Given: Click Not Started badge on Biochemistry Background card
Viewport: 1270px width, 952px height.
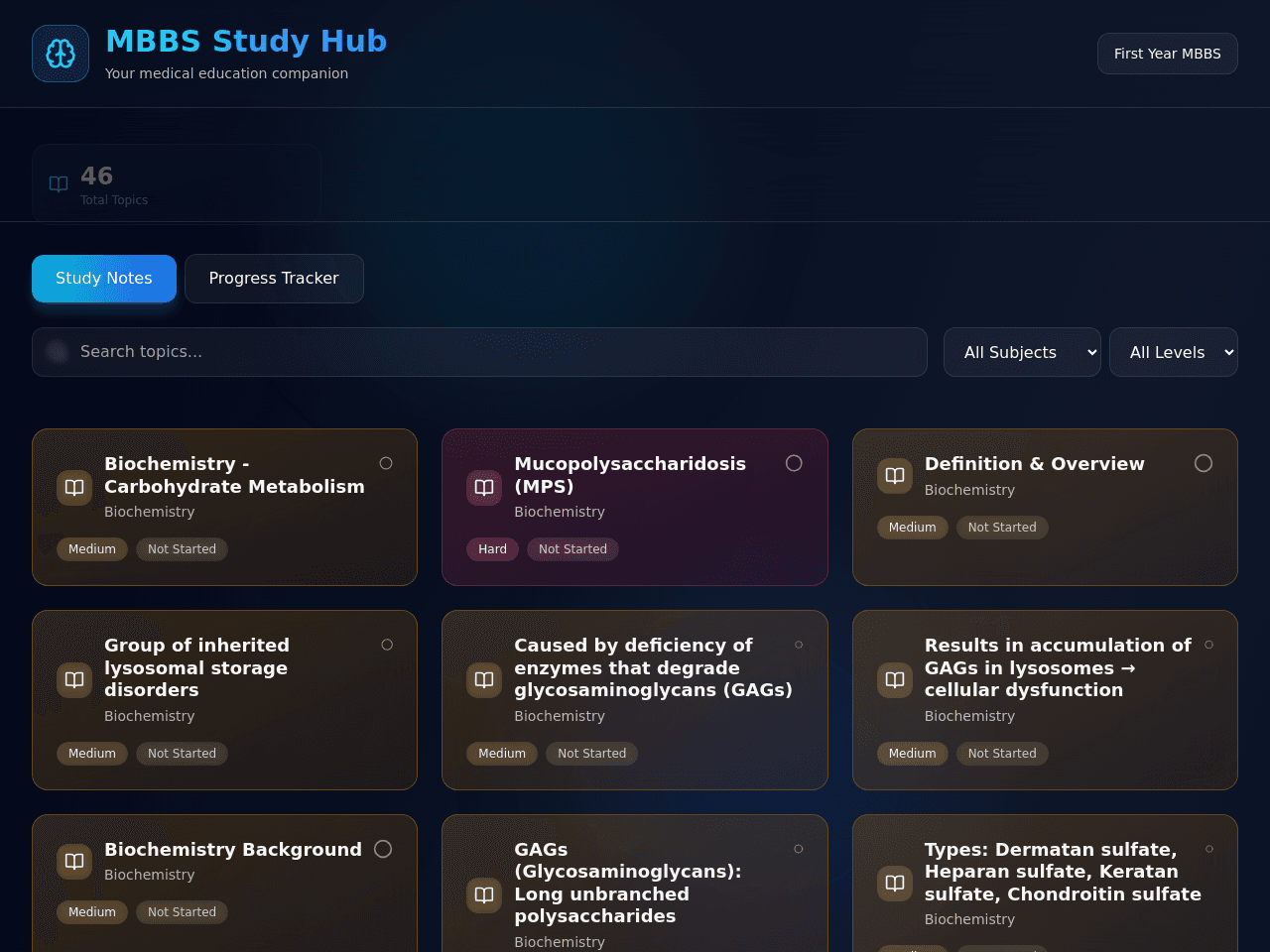Looking at the screenshot, I should coord(182,912).
